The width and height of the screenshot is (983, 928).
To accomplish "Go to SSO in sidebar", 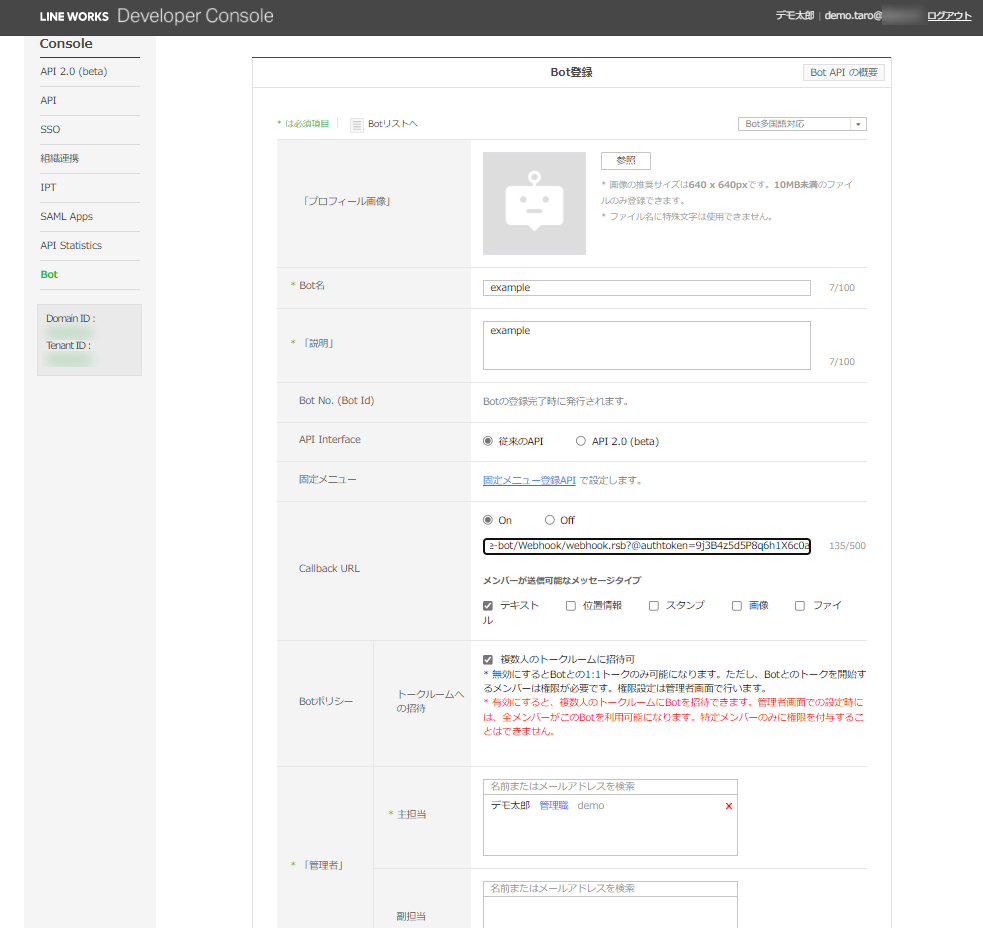I will [50, 129].
